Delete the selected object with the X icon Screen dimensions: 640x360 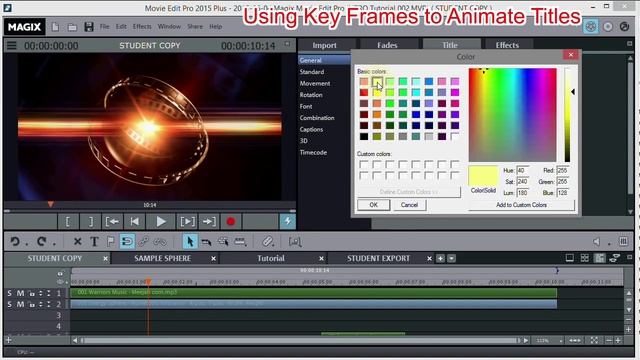click(x=77, y=242)
